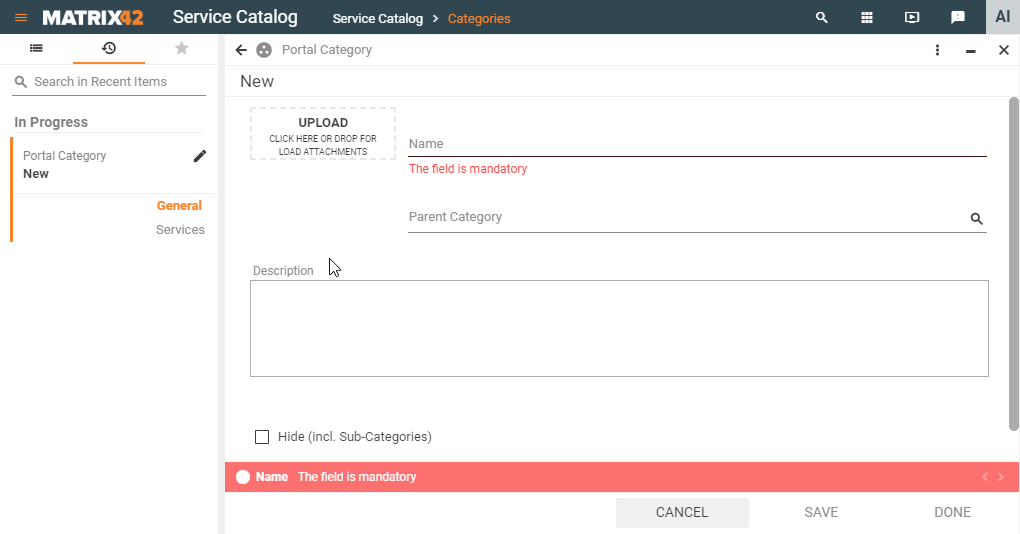Click the back arrow beside Portal Category

[241, 50]
